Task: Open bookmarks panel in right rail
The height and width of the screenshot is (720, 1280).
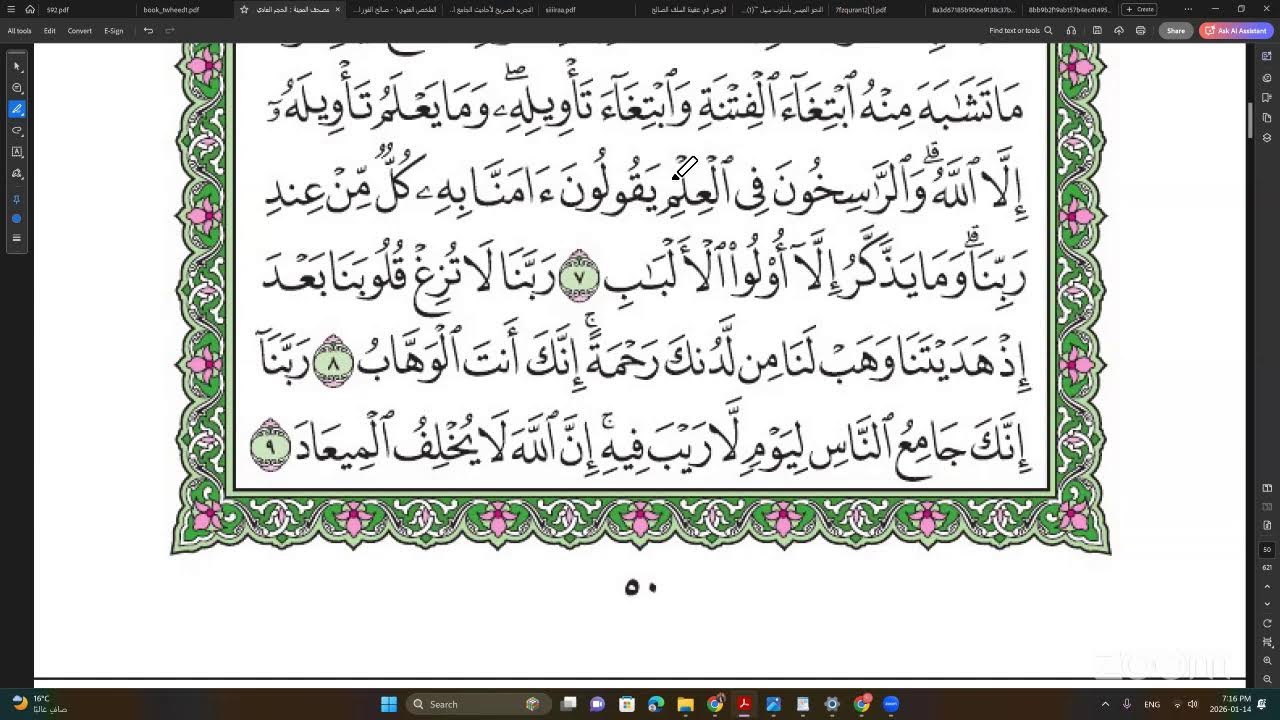Action: [1267, 98]
